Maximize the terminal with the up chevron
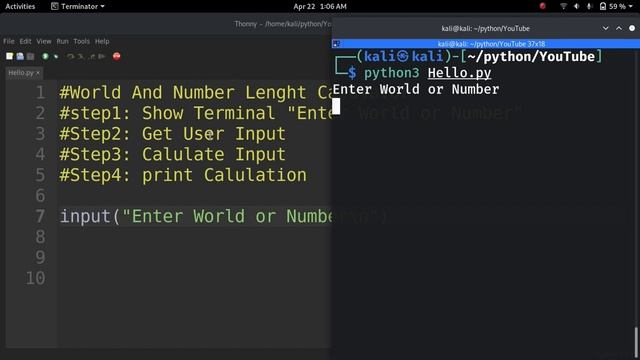640x360 pixels. point(619,28)
